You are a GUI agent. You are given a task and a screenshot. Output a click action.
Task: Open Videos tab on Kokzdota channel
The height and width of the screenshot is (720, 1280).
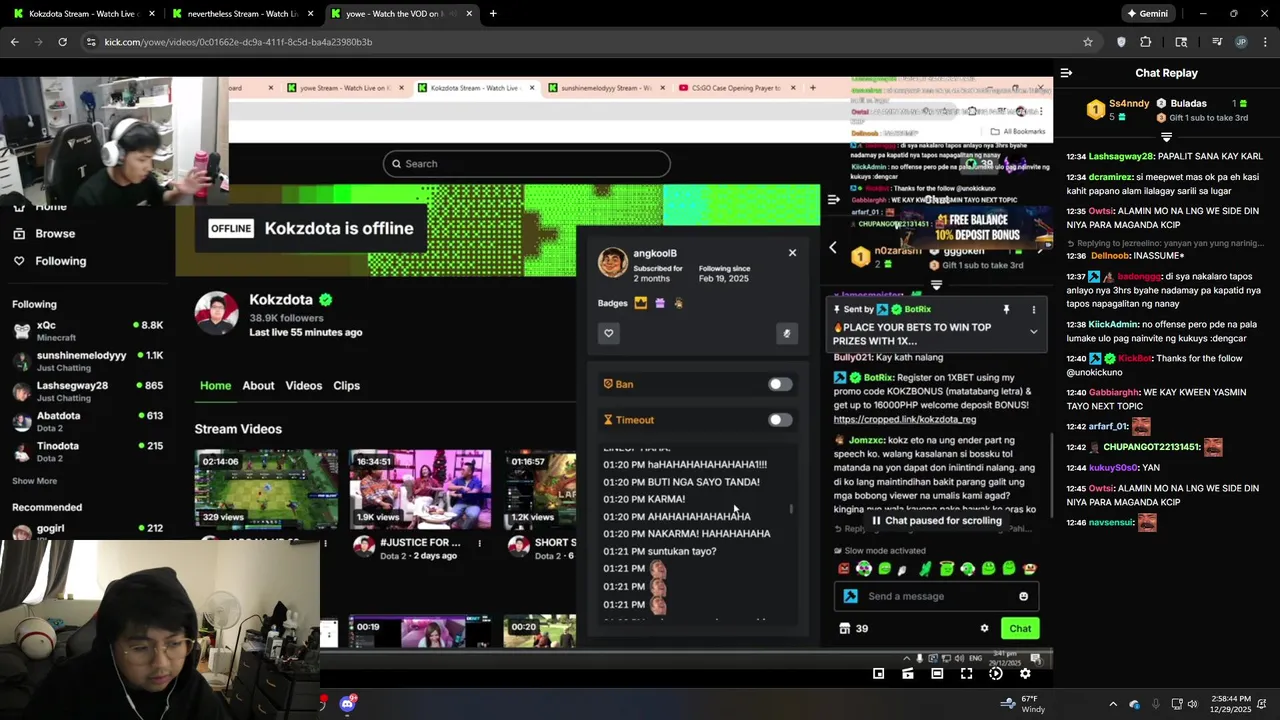tap(304, 386)
